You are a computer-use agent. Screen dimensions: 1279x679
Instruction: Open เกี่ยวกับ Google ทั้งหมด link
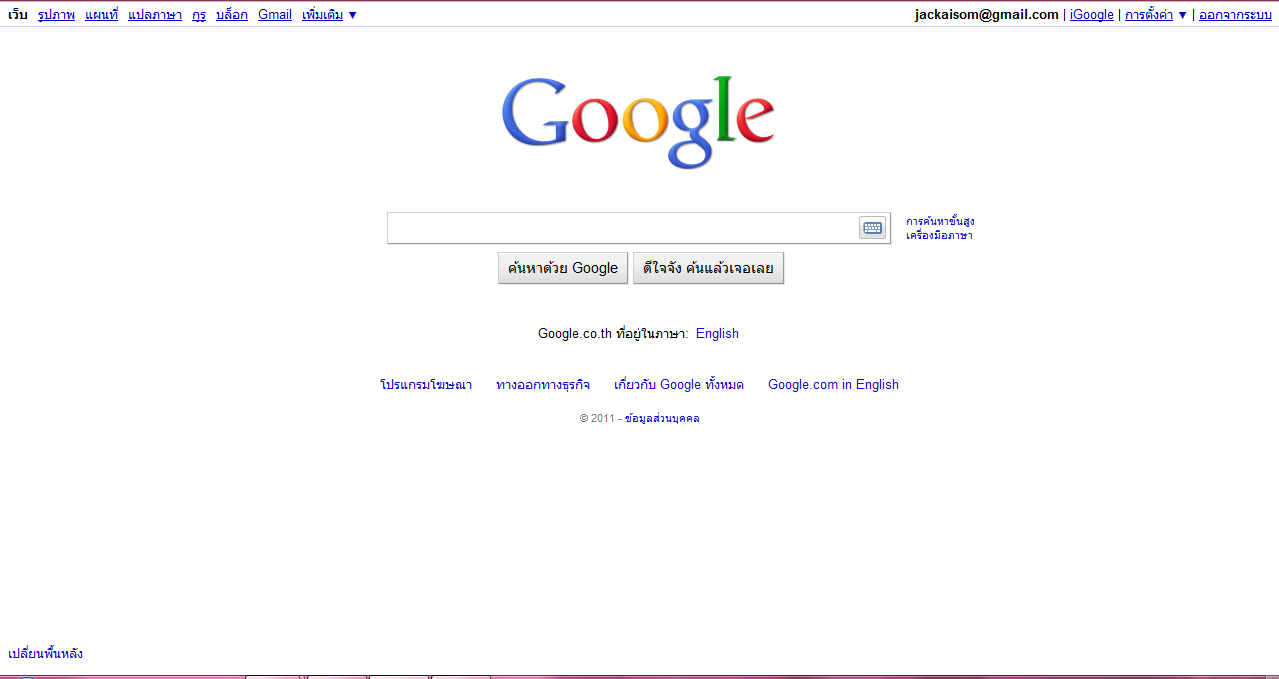tap(679, 385)
